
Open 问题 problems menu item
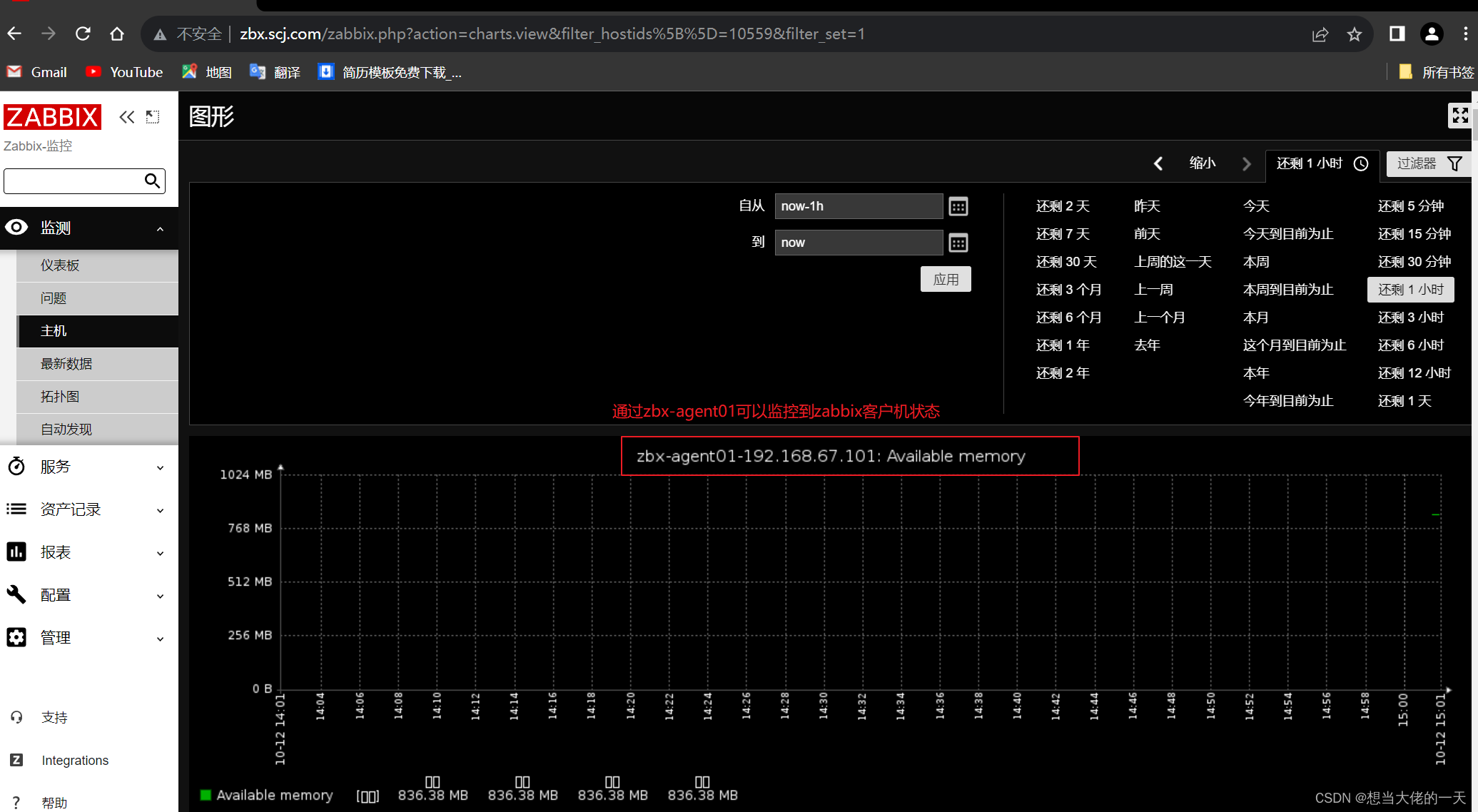tap(97, 298)
